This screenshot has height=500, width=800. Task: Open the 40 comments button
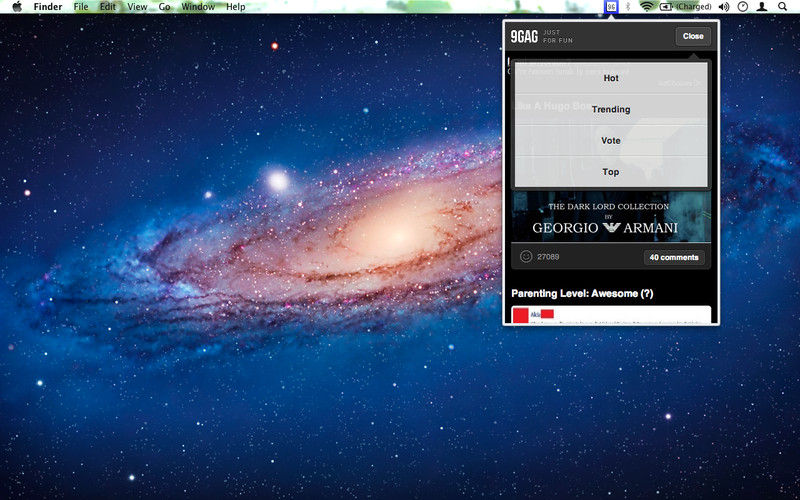[673, 257]
